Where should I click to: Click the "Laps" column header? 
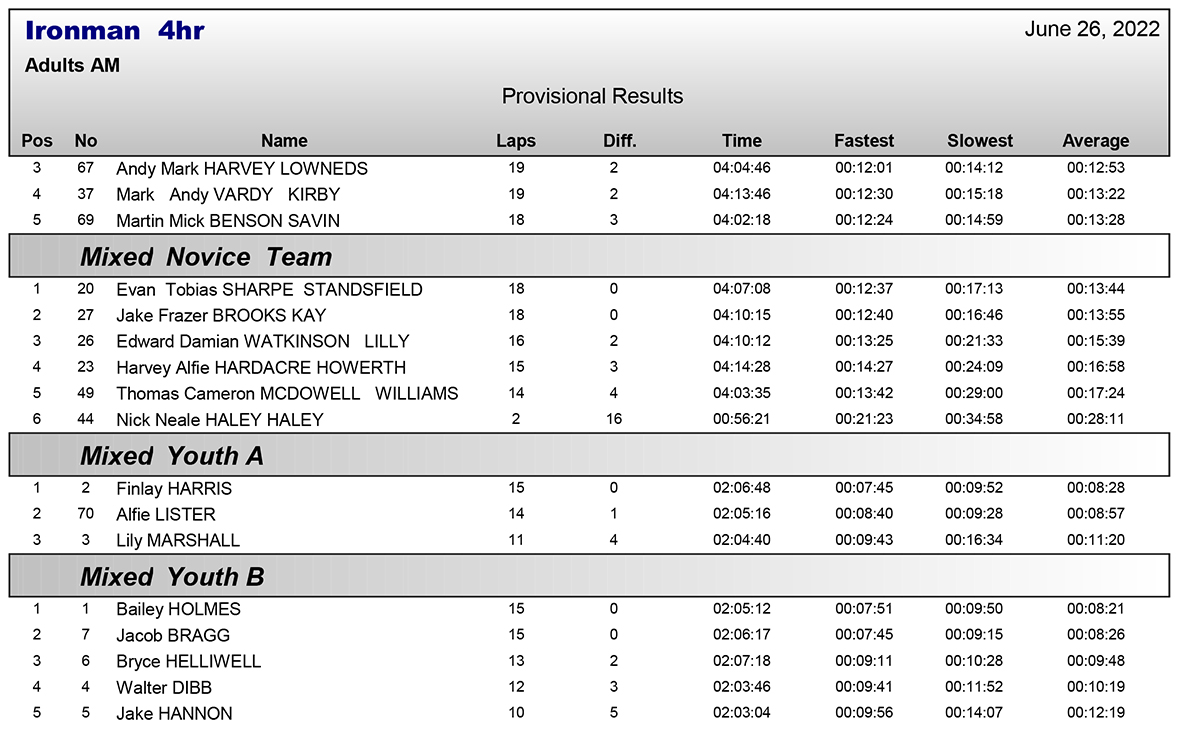(516, 141)
